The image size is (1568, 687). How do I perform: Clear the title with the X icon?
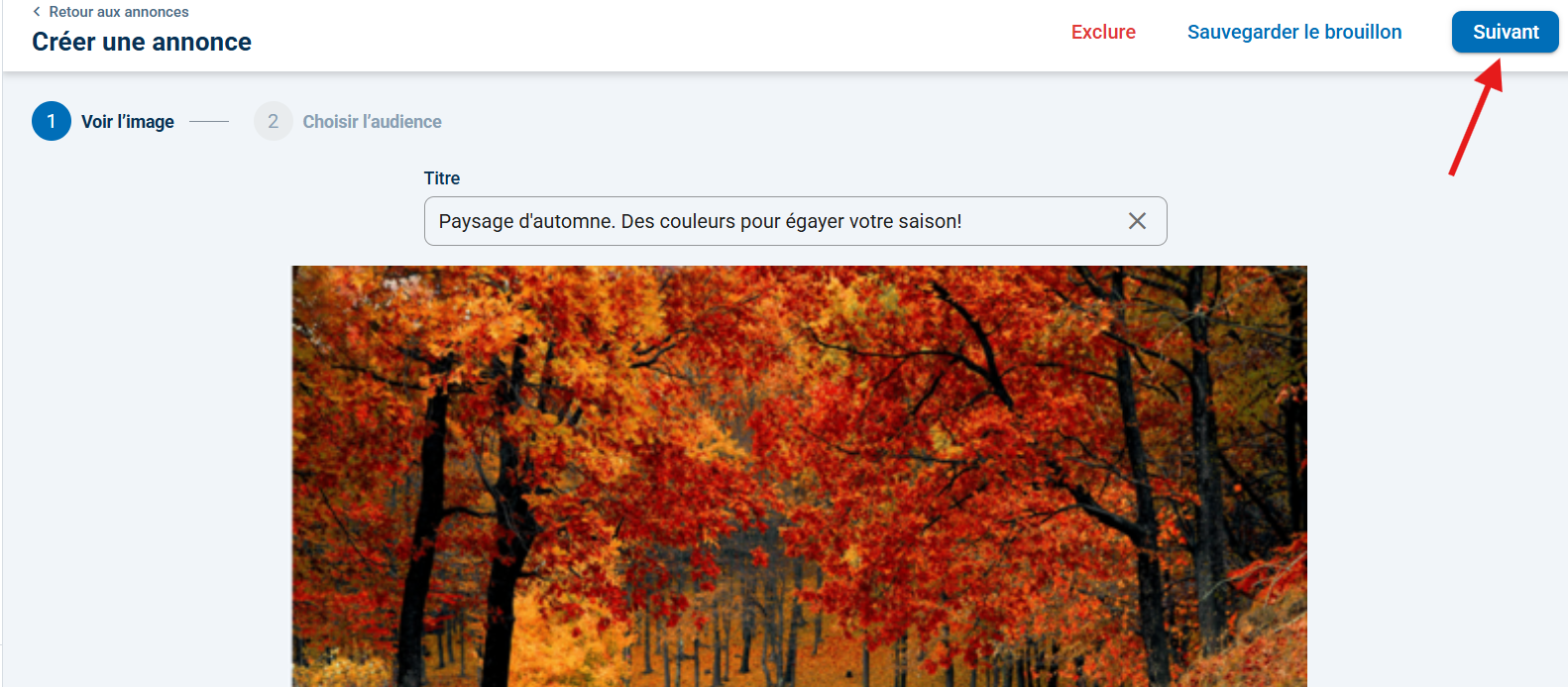click(1137, 221)
